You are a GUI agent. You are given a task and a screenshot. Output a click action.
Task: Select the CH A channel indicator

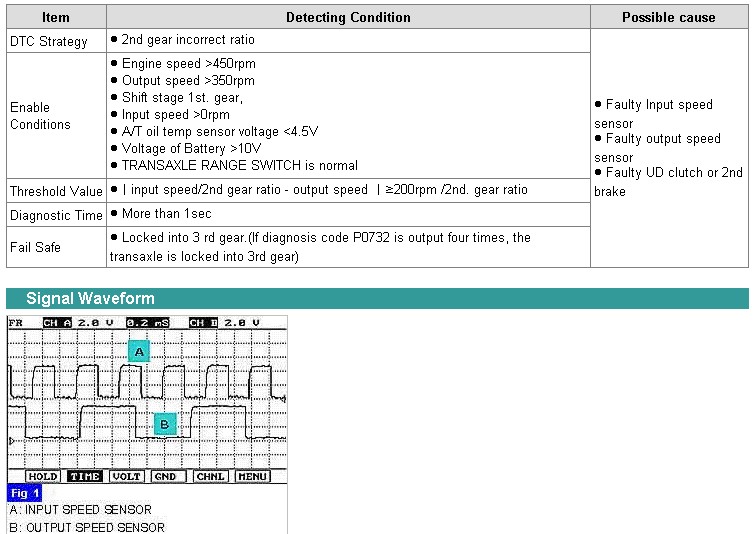[57, 323]
